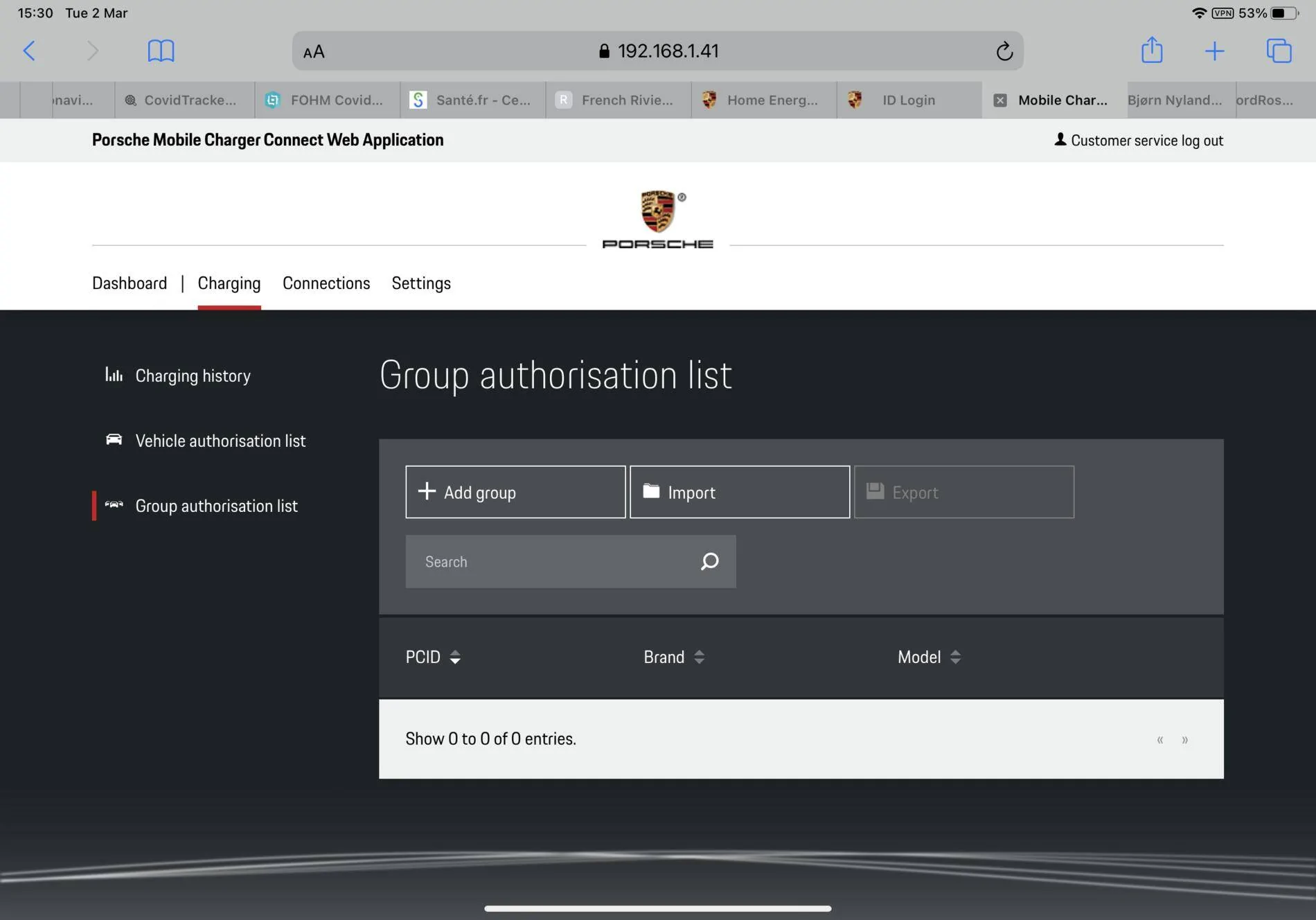Switch to the FOHM Covid tab
Screen dimensions: 1316x920
[x=328, y=100]
